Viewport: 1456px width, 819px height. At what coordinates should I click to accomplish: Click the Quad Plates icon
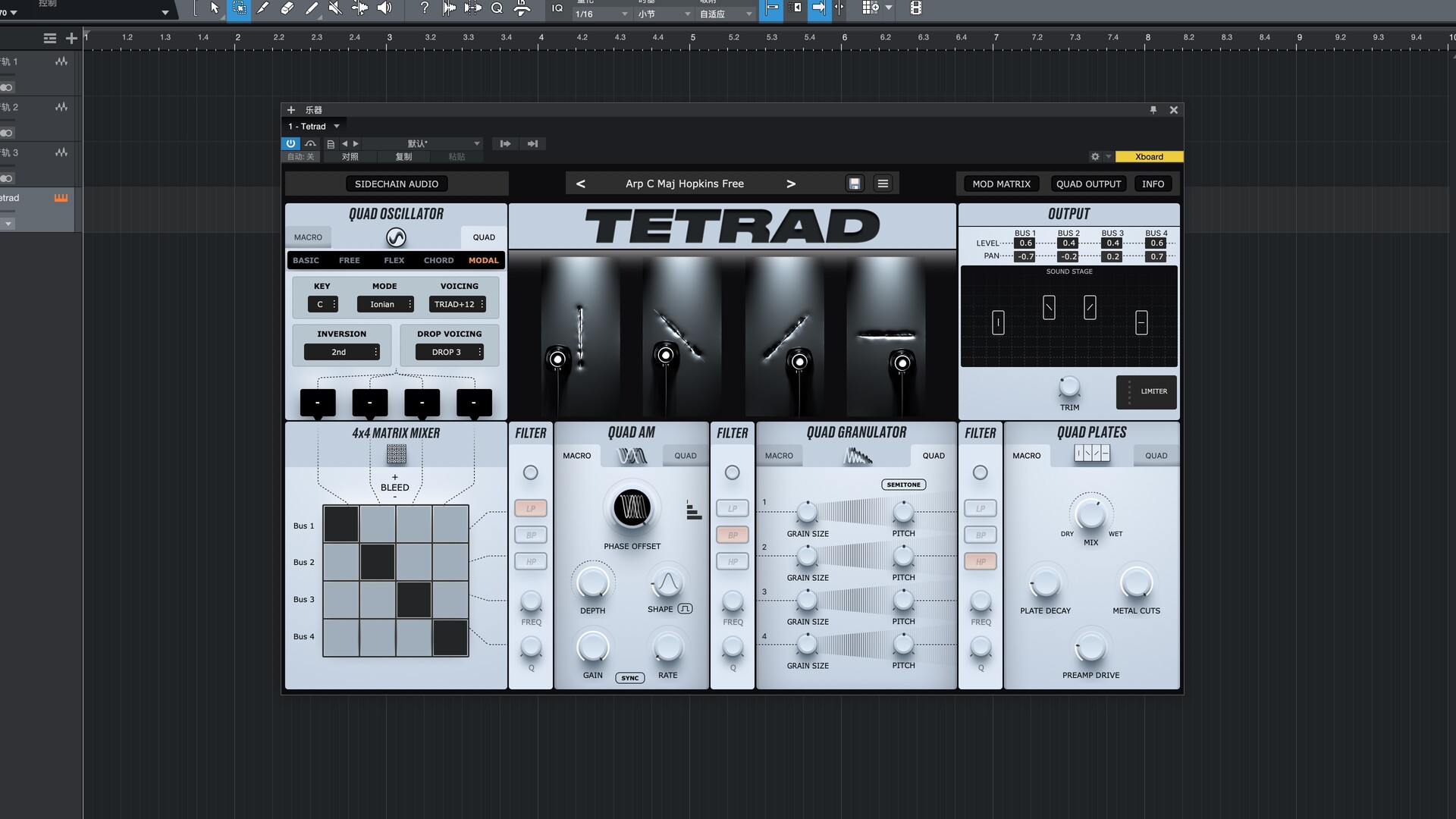(x=1092, y=453)
